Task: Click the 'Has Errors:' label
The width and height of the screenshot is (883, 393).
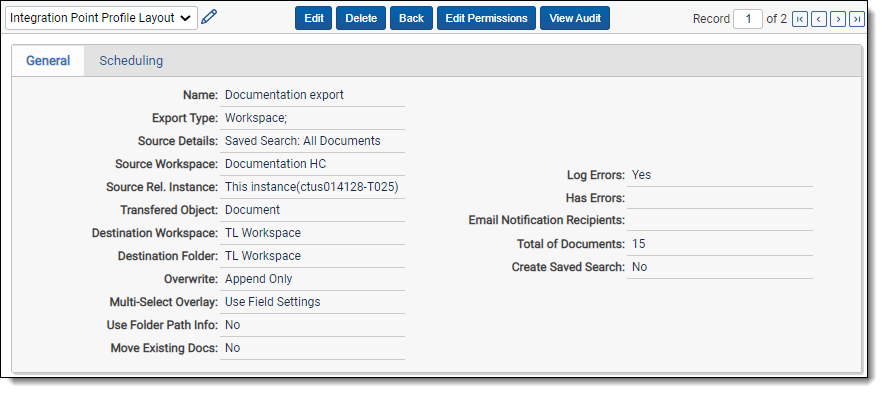Action: (x=595, y=198)
